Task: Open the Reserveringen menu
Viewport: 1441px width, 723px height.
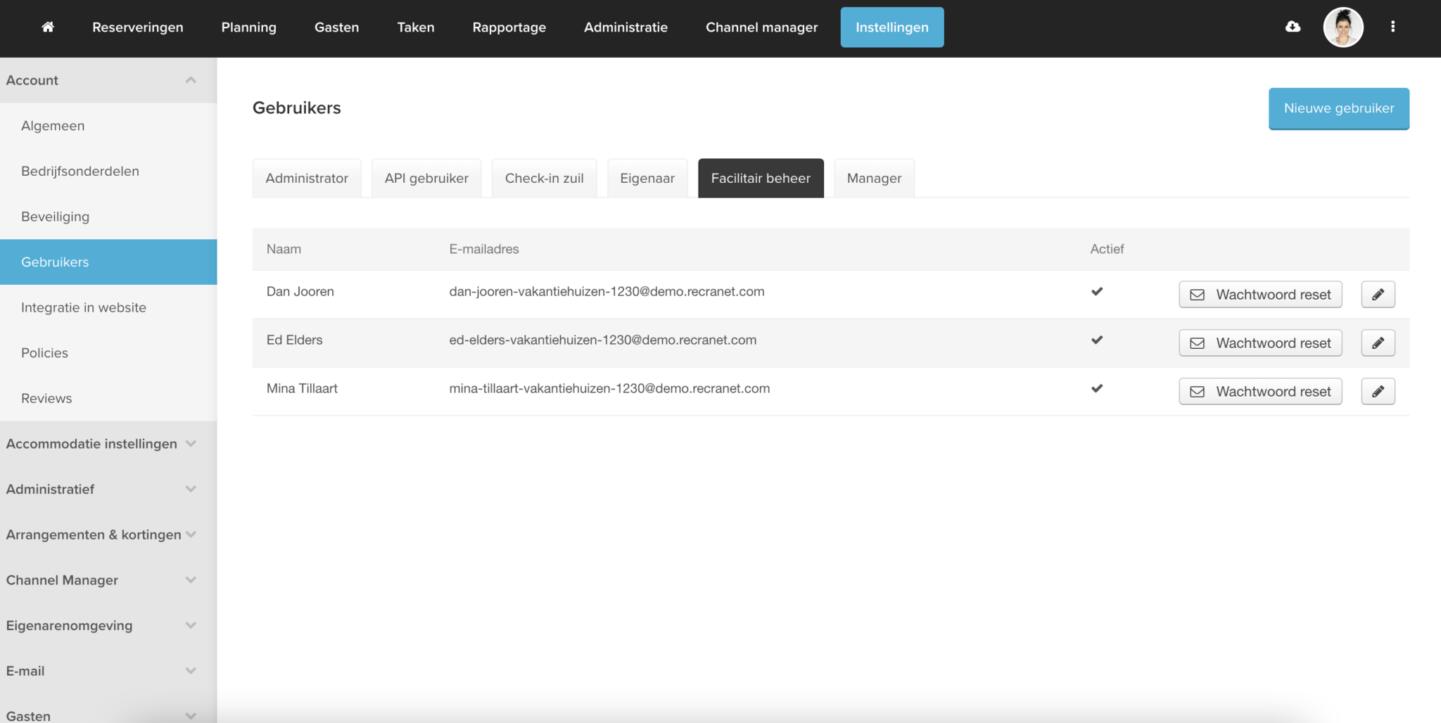Action: coord(138,27)
